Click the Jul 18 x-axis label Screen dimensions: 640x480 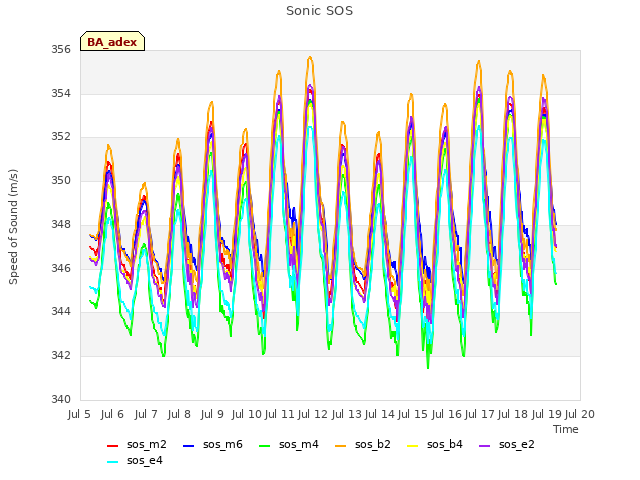point(513,414)
